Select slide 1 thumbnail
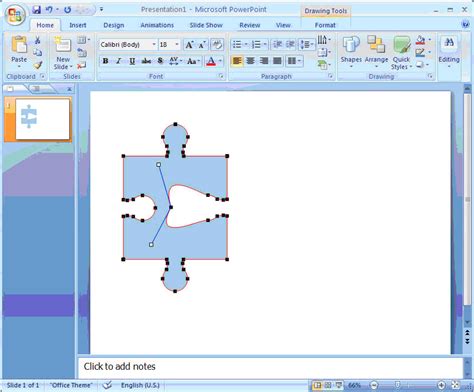The height and width of the screenshot is (392, 474). (43, 119)
